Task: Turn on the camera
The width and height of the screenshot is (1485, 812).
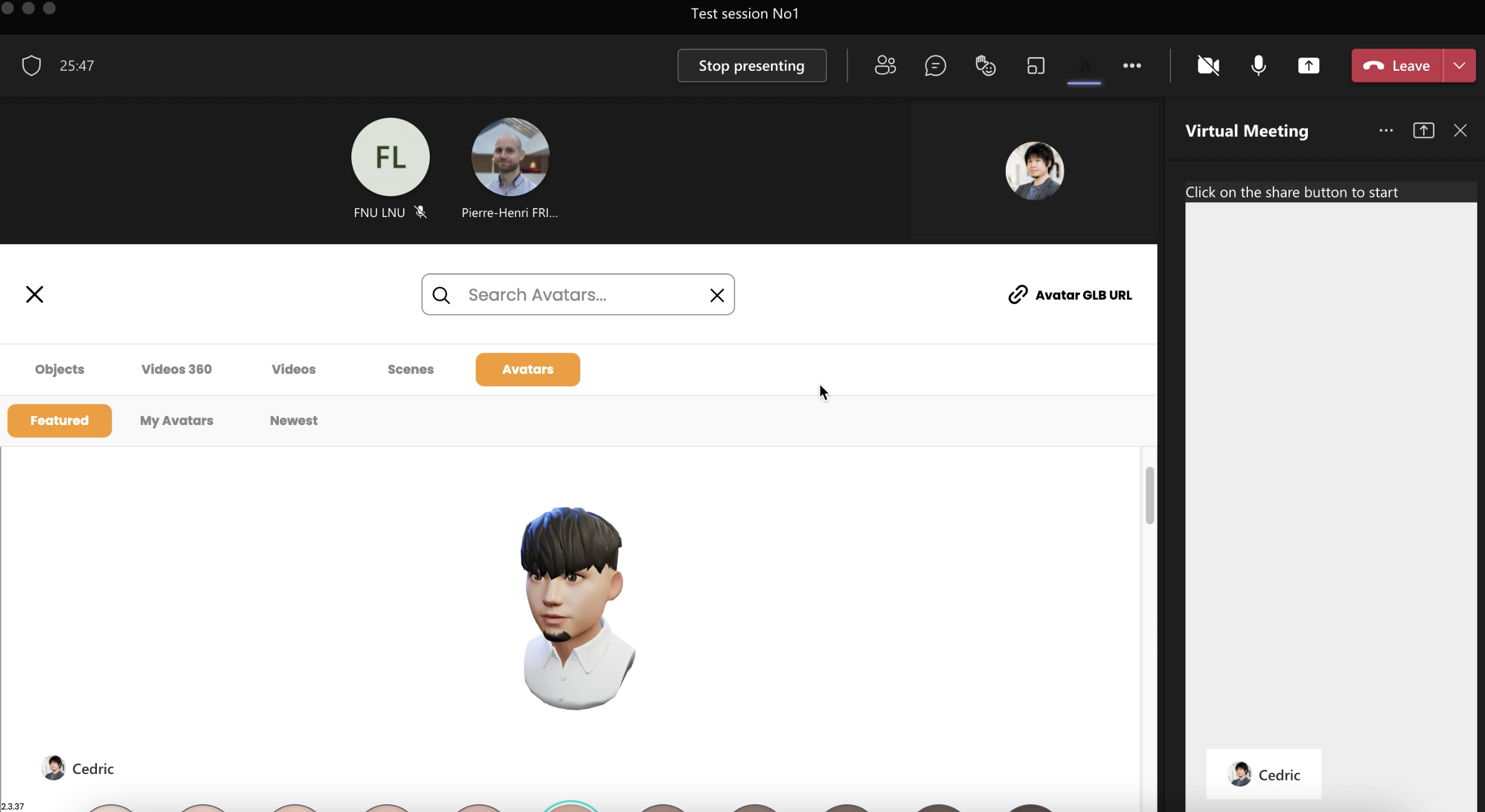Action: [1208, 65]
